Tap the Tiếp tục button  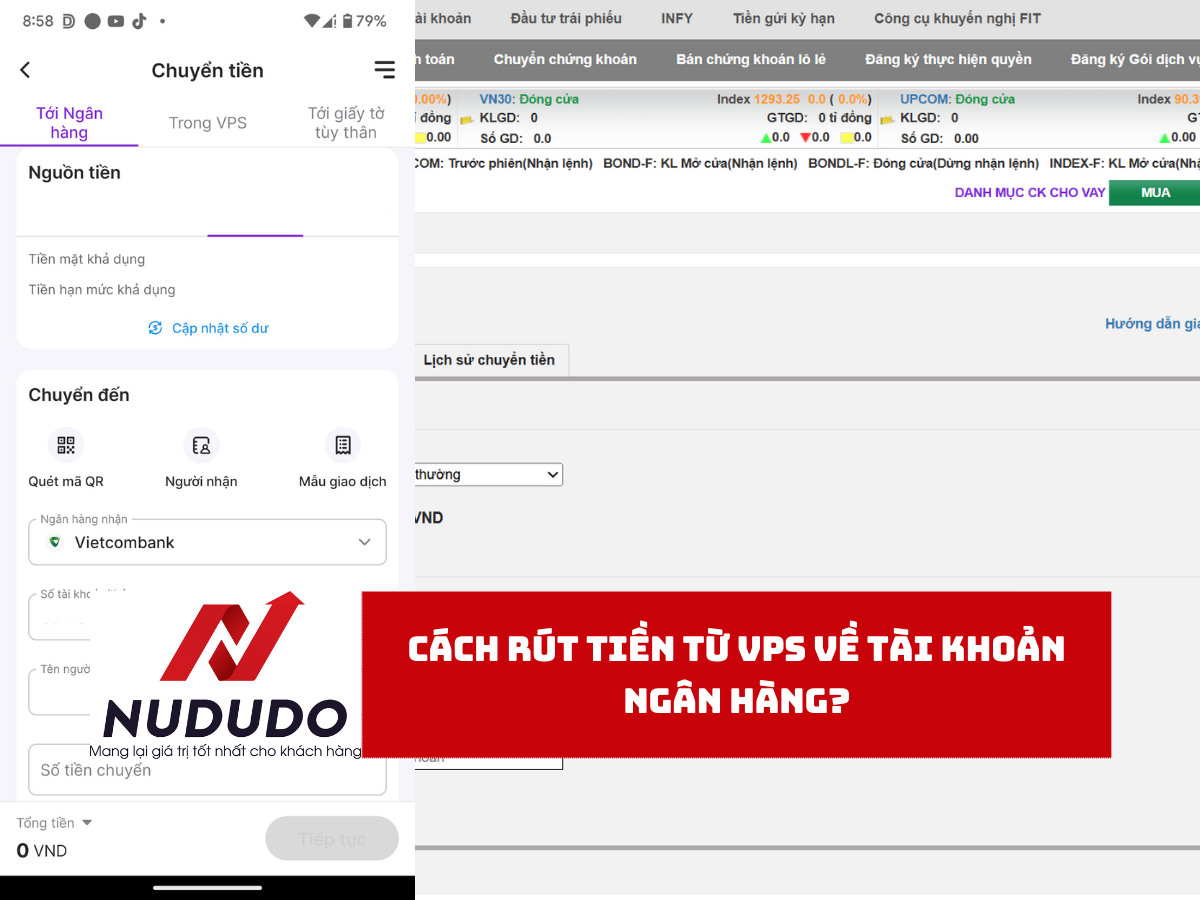332,839
